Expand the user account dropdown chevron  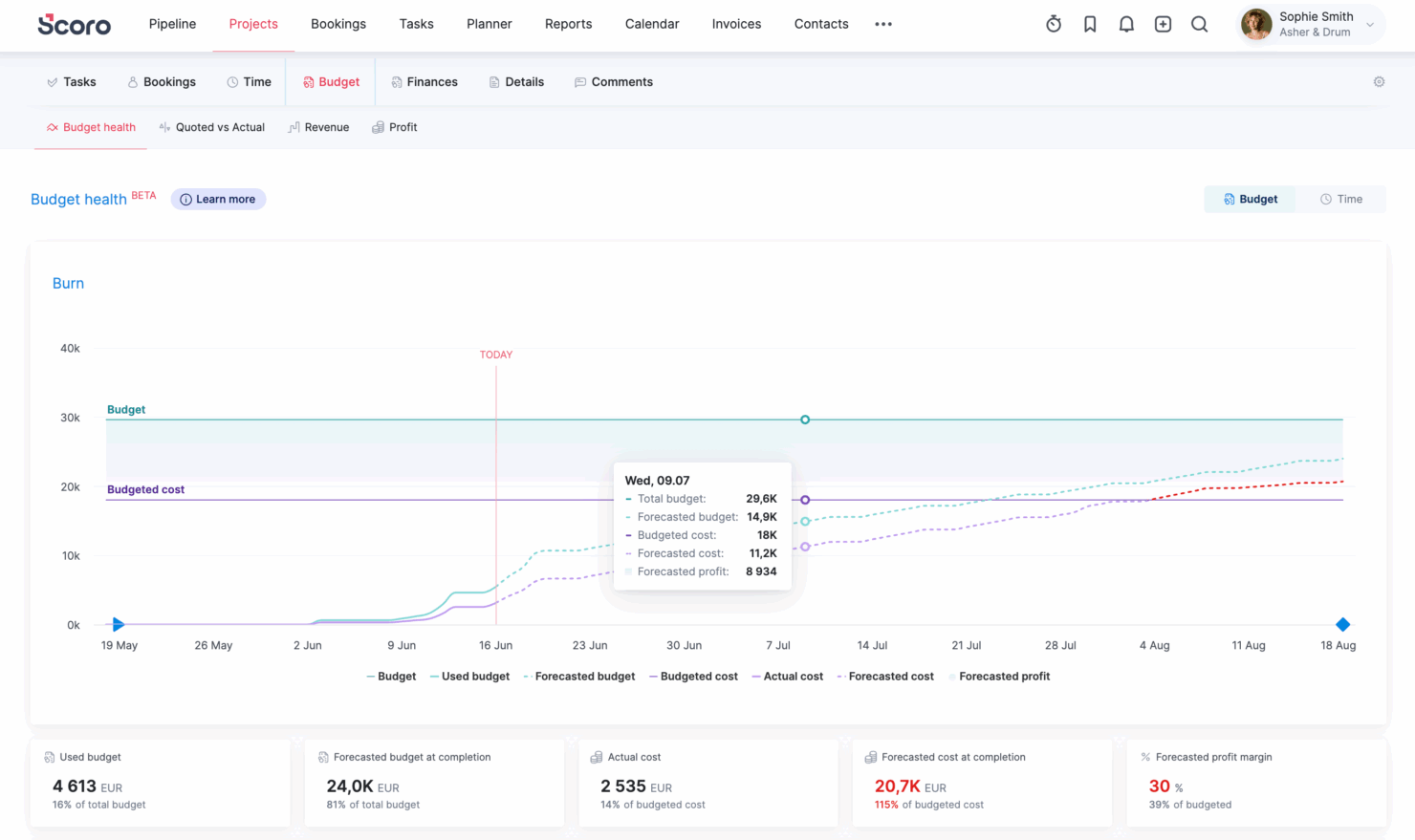click(1370, 25)
